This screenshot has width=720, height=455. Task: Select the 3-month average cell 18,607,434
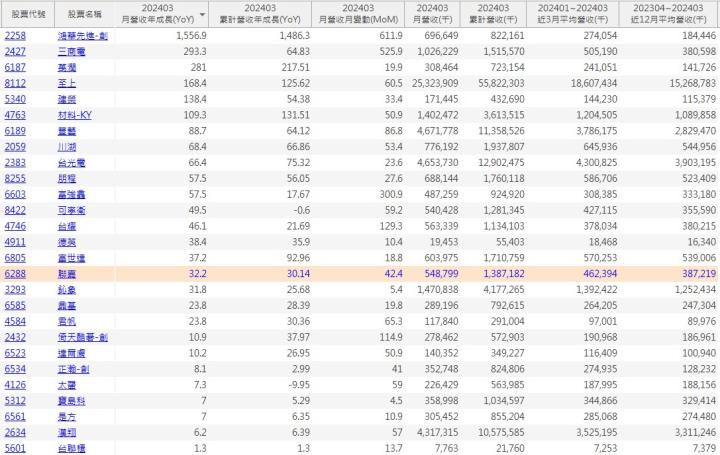[594, 83]
